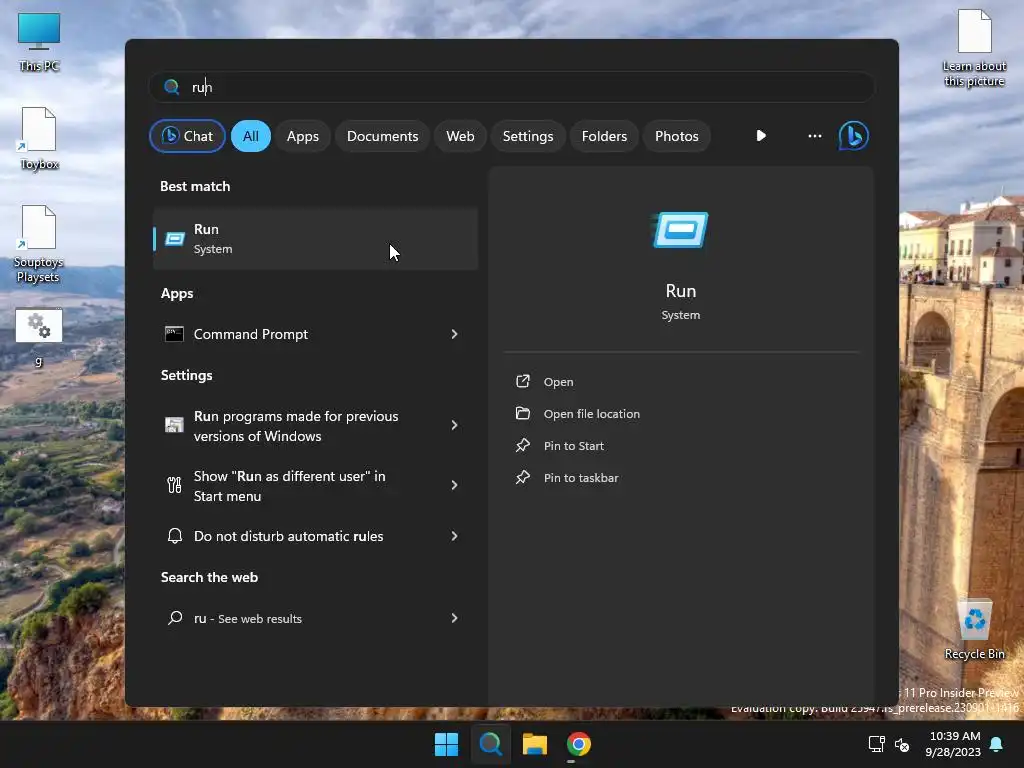1024x768 pixels.
Task: Click compatibility troubleshooter settings icon
Action: pos(174,425)
